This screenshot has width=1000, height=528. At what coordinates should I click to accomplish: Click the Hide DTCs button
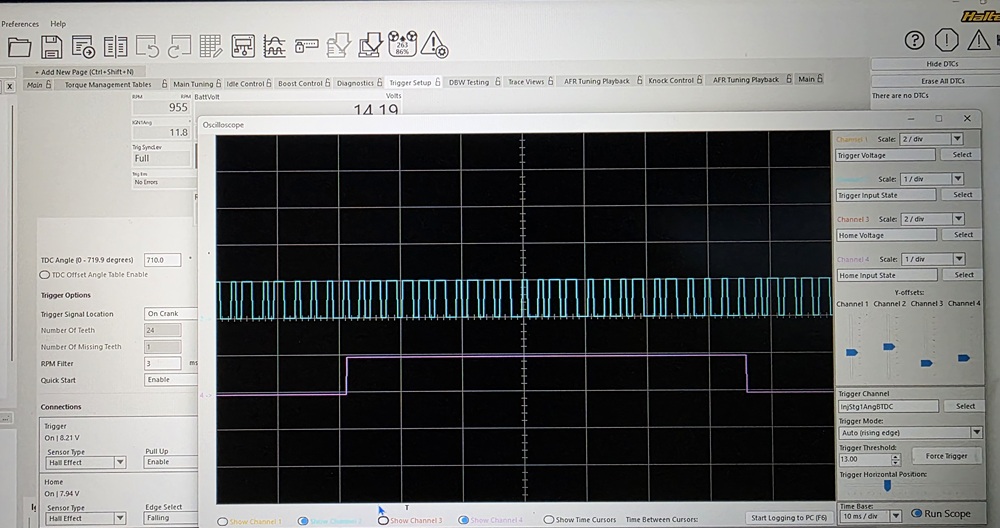point(941,64)
